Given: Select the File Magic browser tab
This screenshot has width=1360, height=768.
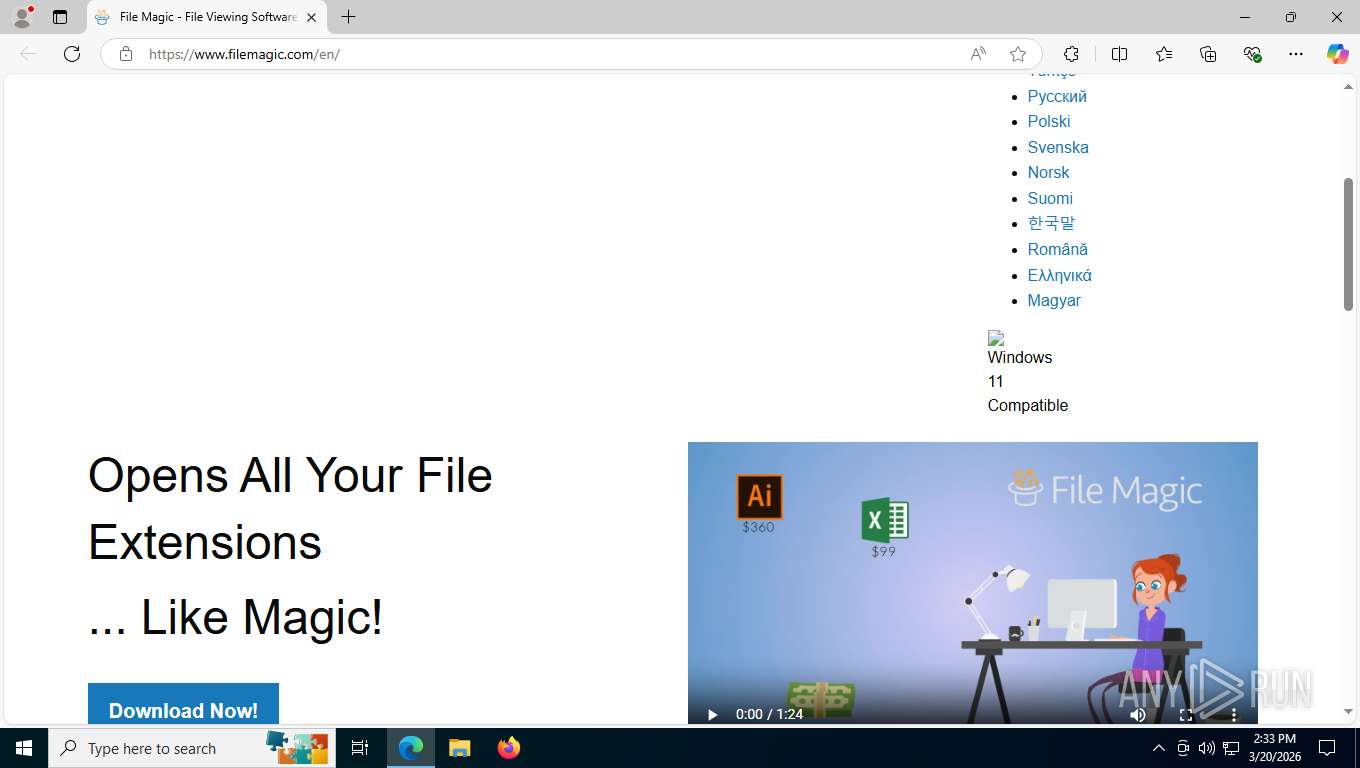Looking at the screenshot, I should coord(207,17).
